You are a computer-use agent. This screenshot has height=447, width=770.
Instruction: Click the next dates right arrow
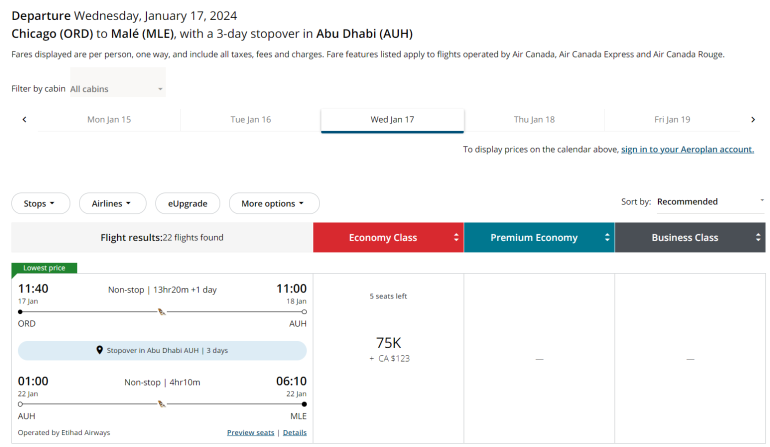click(753, 119)
